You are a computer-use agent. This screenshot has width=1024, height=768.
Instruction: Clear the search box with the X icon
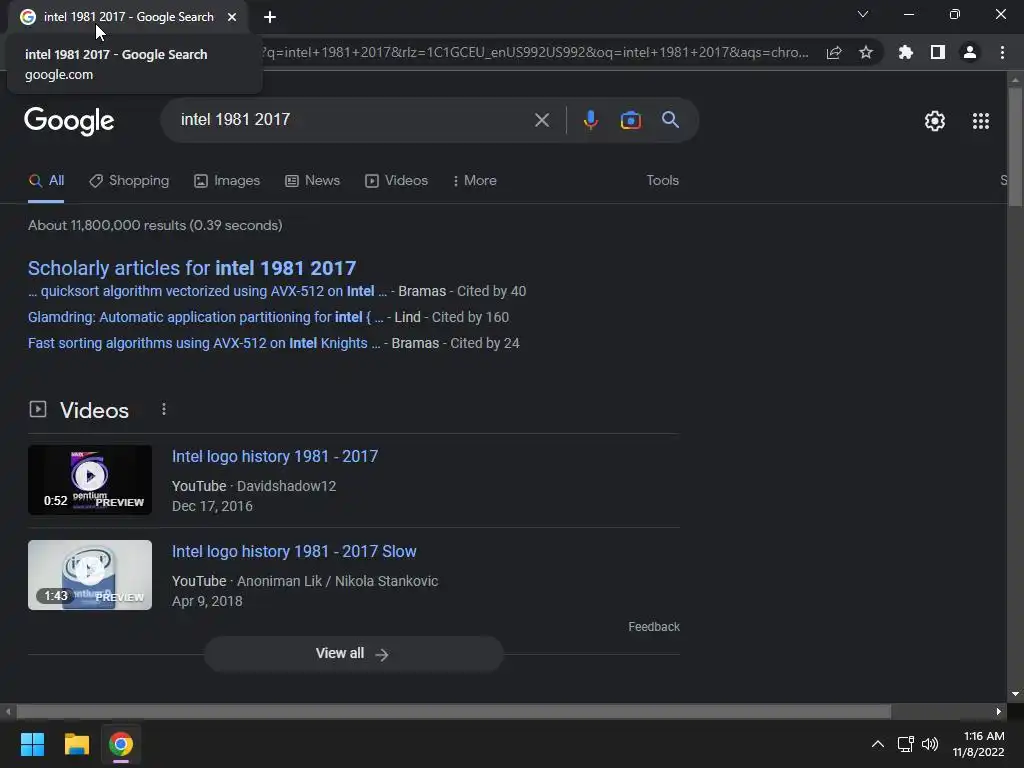(541, 120)
